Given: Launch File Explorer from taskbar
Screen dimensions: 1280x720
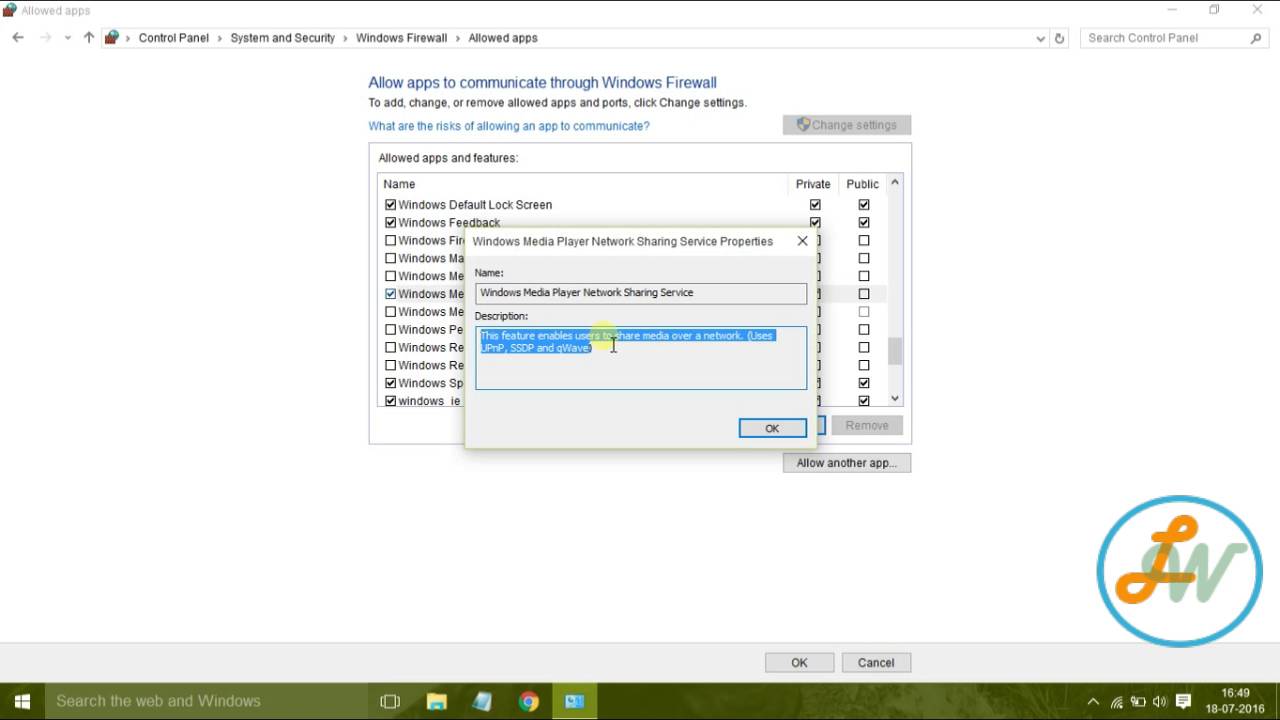Looking at the screenshot, I should pyautogui.click(x=436, y=701).
